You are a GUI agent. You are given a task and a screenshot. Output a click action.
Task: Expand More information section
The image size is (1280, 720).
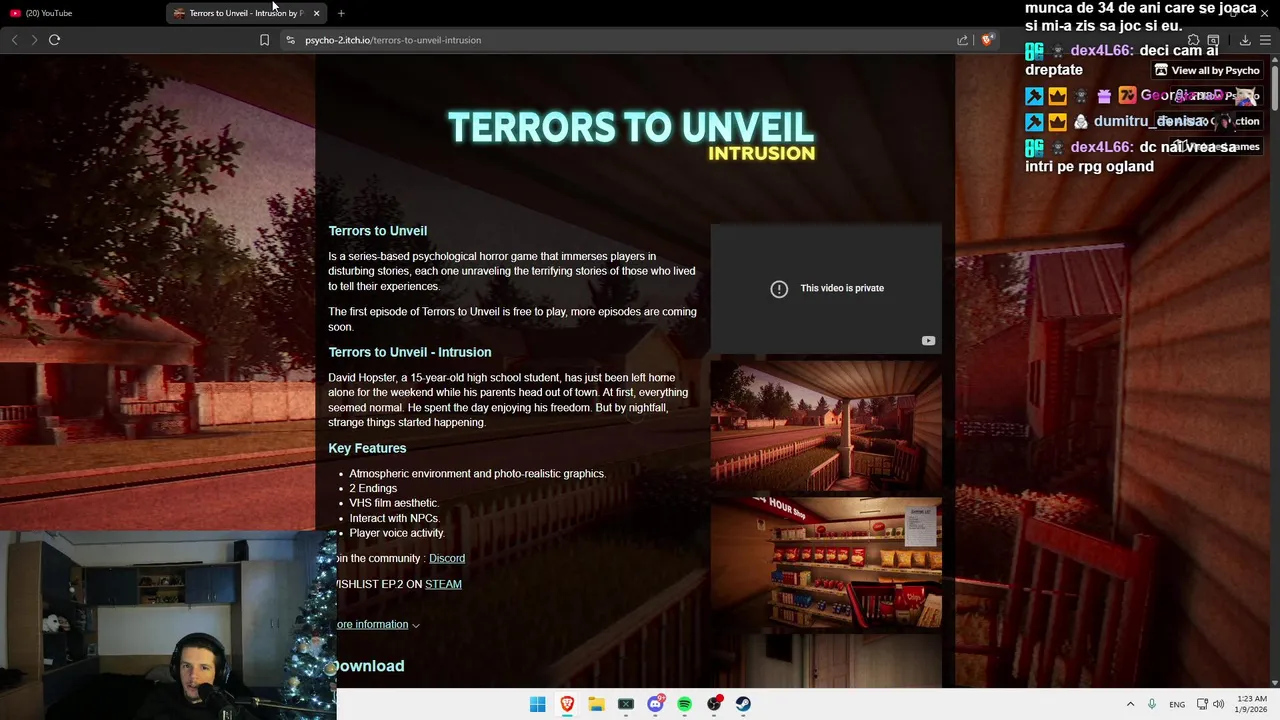click(x=376, y=624)
